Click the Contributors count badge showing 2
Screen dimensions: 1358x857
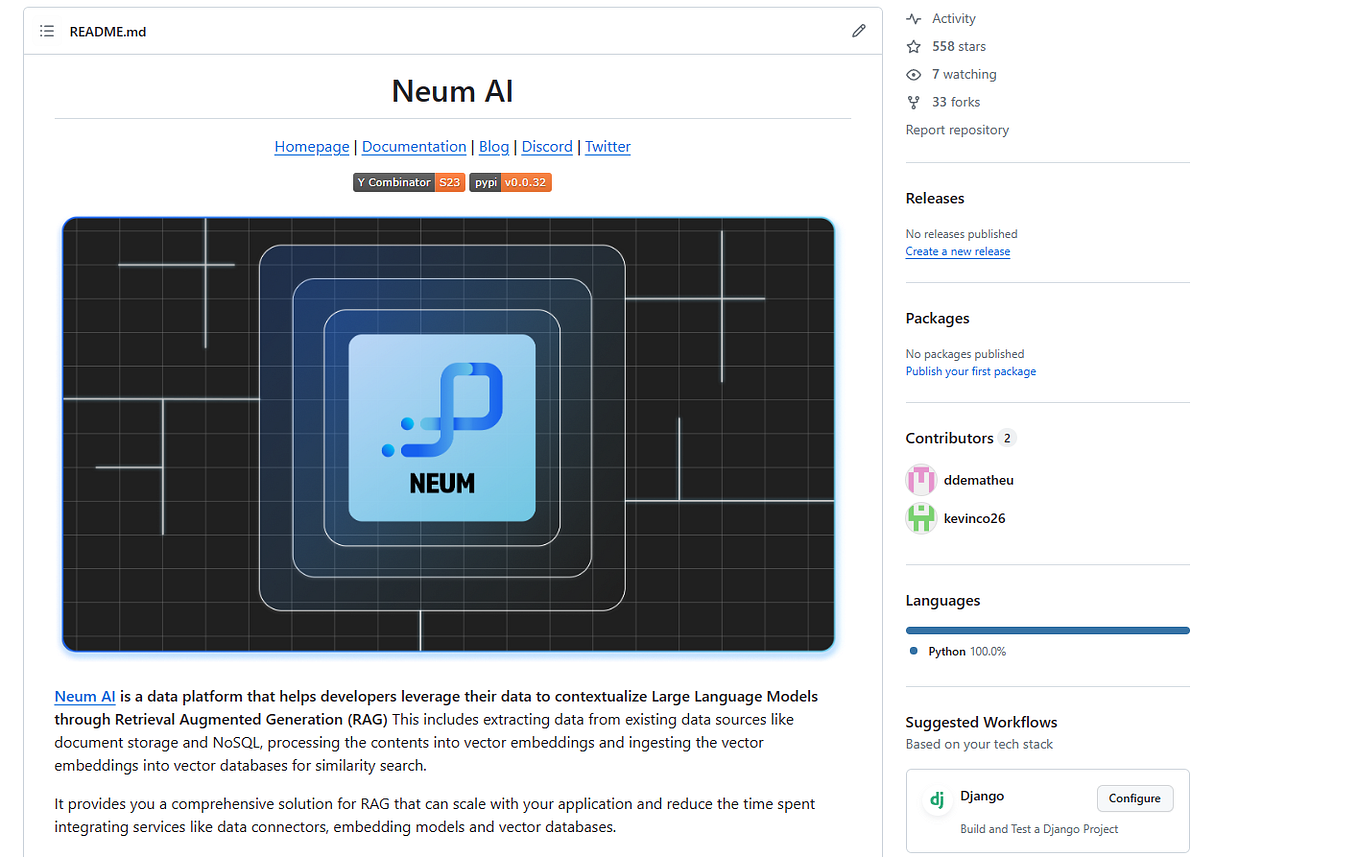point(1006,437)
